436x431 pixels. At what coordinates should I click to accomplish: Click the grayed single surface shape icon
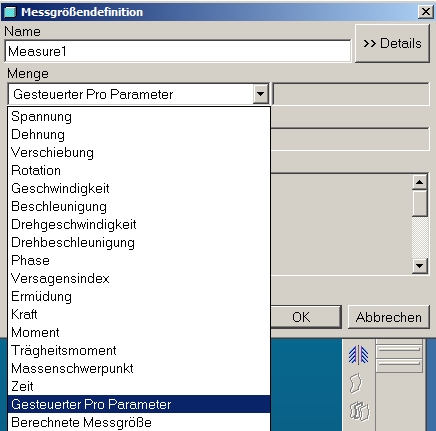(356, 383)
